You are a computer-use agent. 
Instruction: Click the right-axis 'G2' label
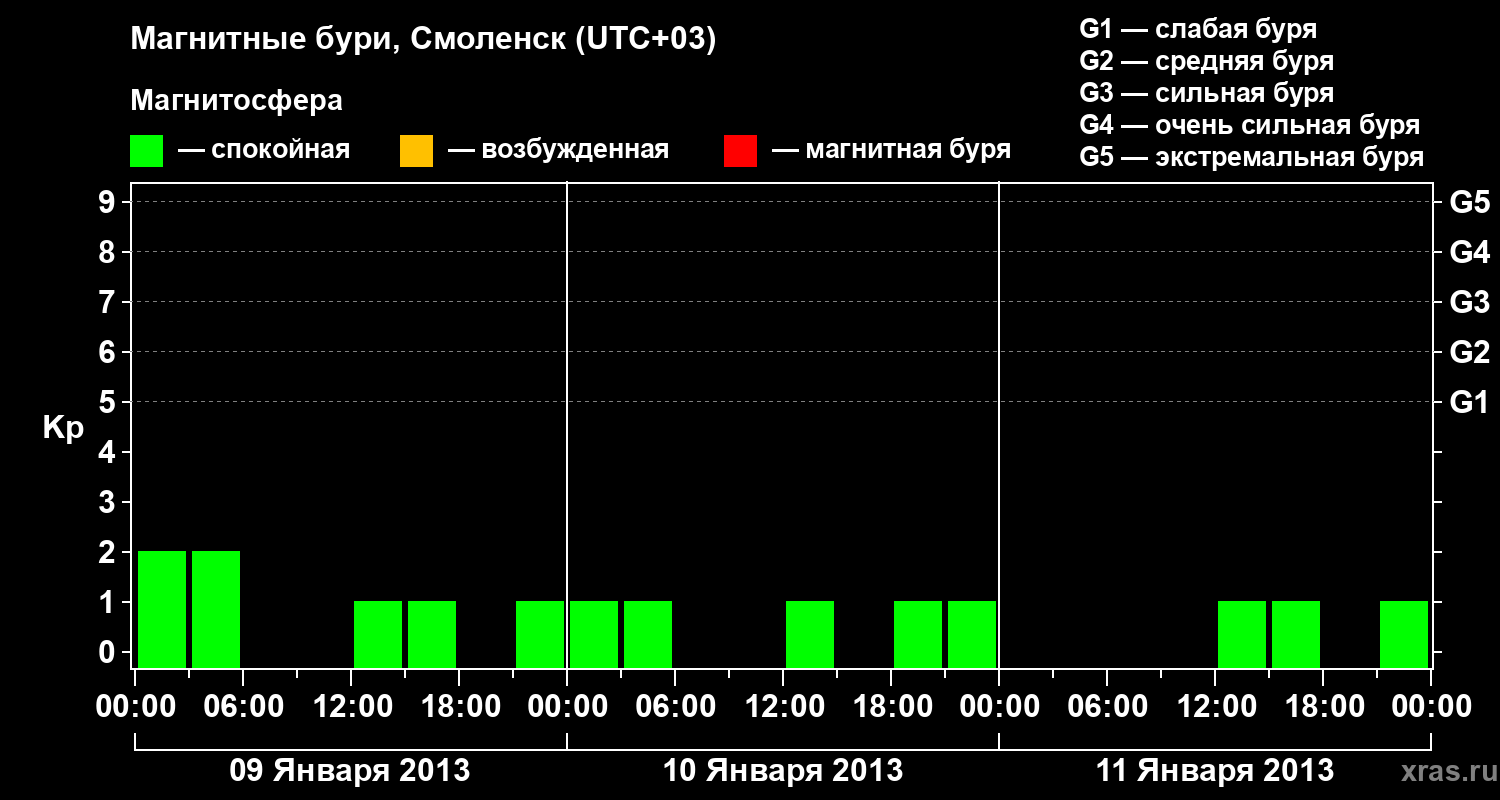point(1470,353)
